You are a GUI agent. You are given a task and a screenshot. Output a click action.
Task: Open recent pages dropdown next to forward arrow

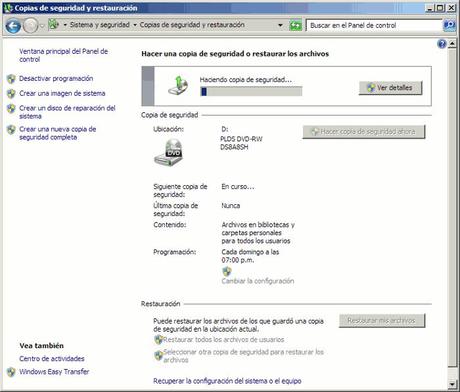tap(42, 26)
